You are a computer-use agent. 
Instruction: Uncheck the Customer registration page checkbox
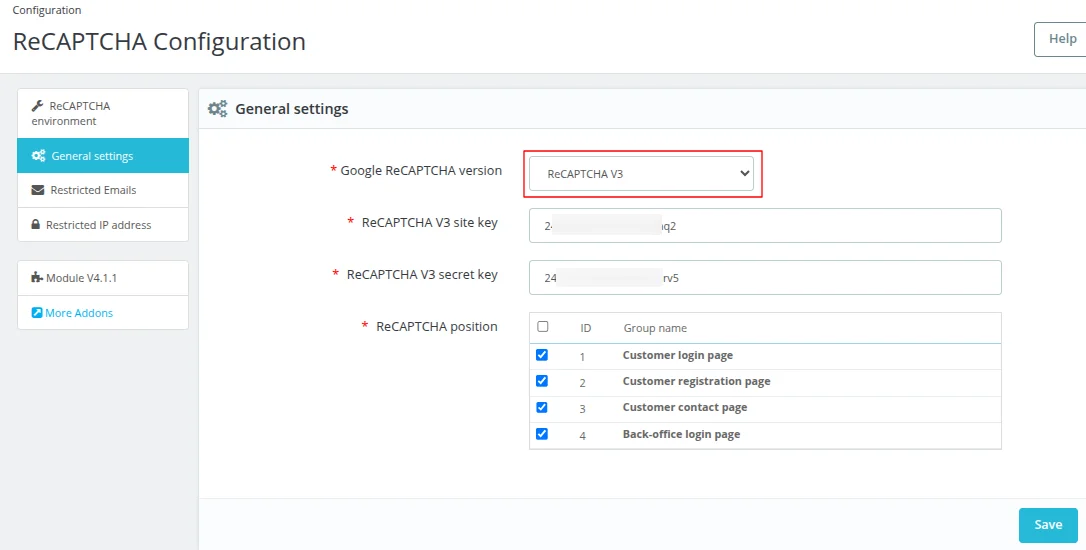[542, 381]
